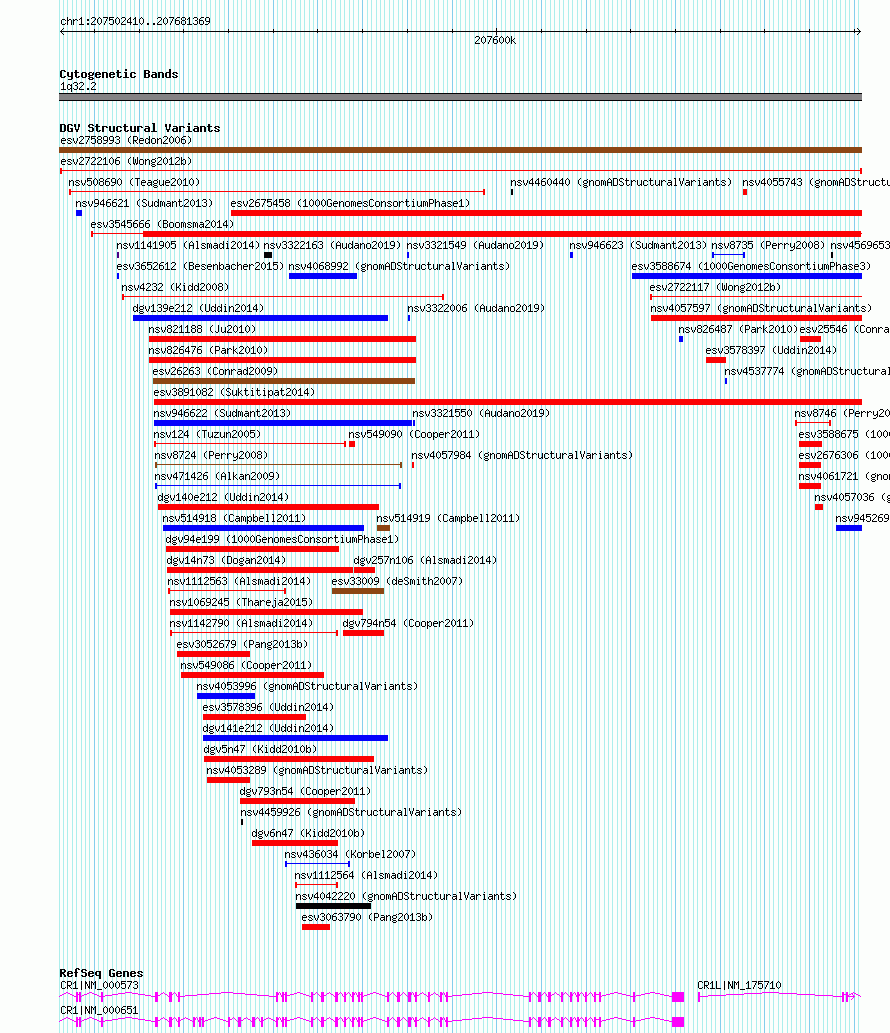Screen dimensions: 890x1033
Task: Click the CR1|NM_000573 gene label
Action: point(99,988)
